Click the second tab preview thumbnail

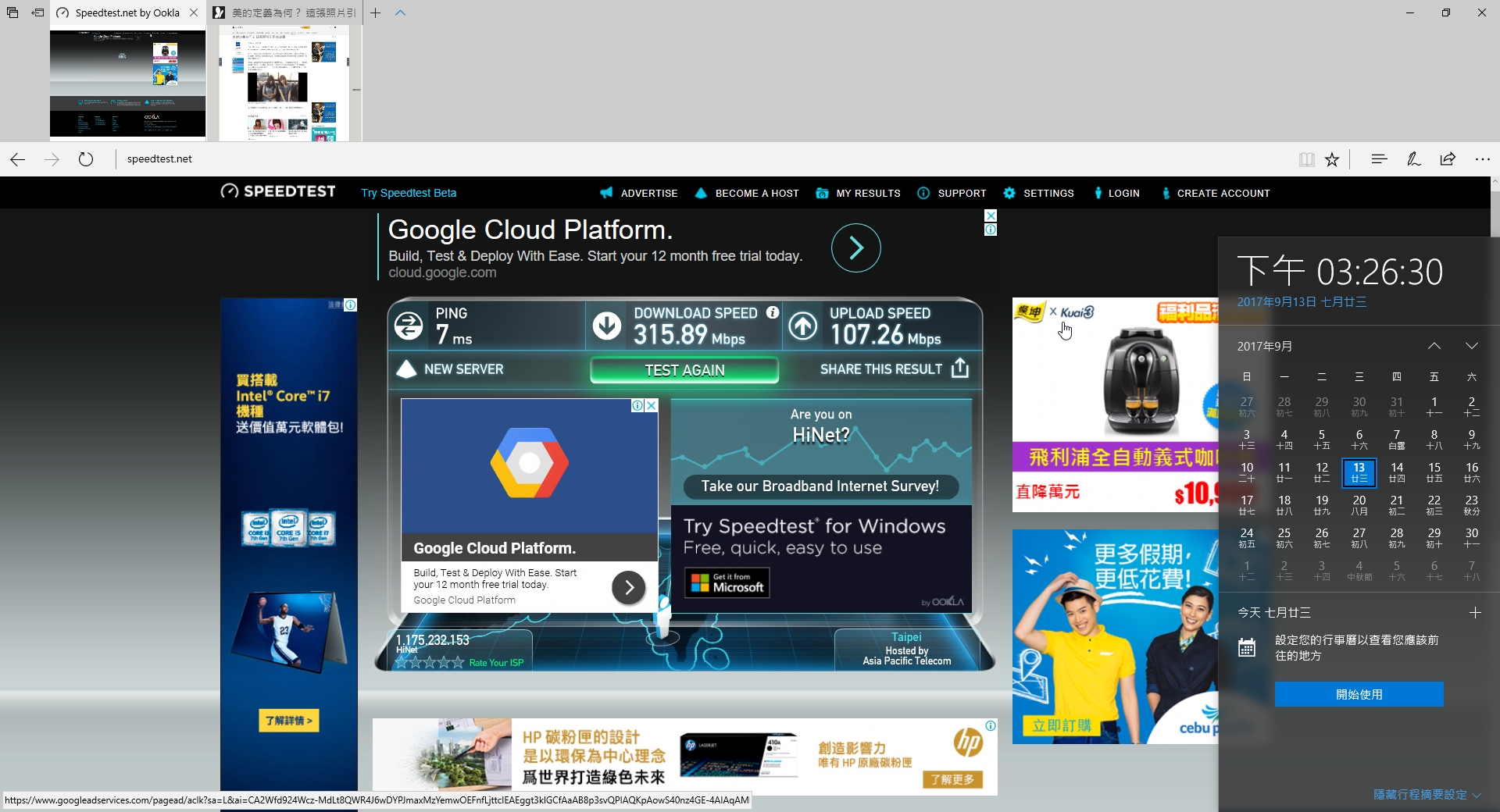(x=284, y=84)
